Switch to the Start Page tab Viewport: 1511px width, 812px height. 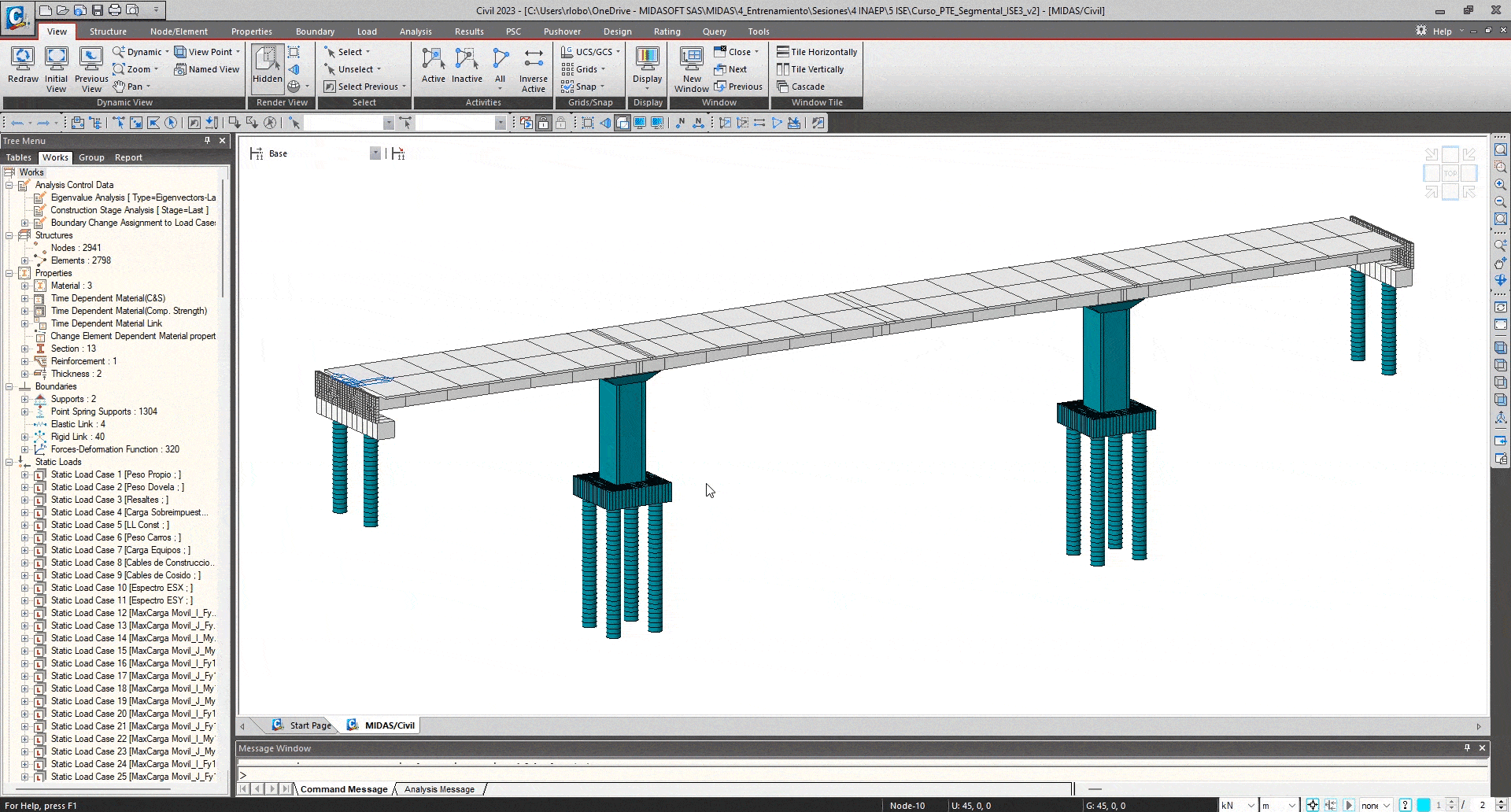coord(302,725)
